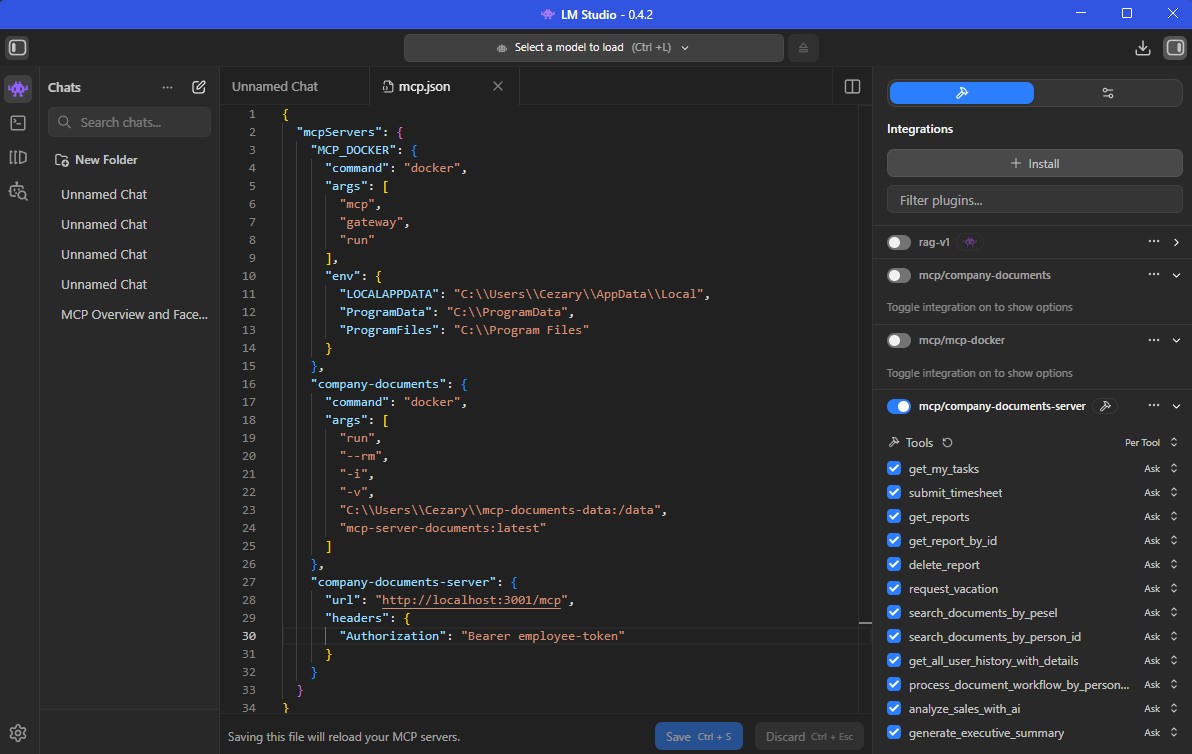
Task: Open the Discover search icon in sidebar
Action: (17, 192)
